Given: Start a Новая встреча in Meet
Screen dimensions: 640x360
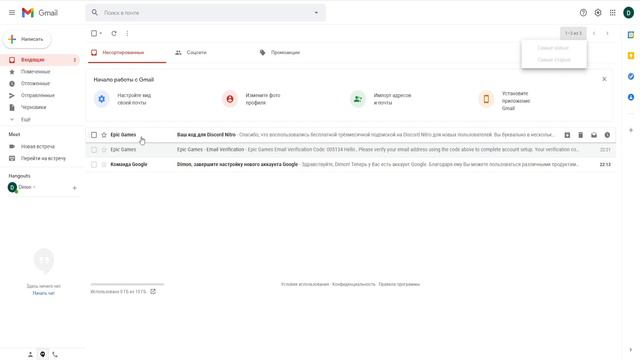Looking at the screenshot, I should pyautogui.click(x=38, y=147).
